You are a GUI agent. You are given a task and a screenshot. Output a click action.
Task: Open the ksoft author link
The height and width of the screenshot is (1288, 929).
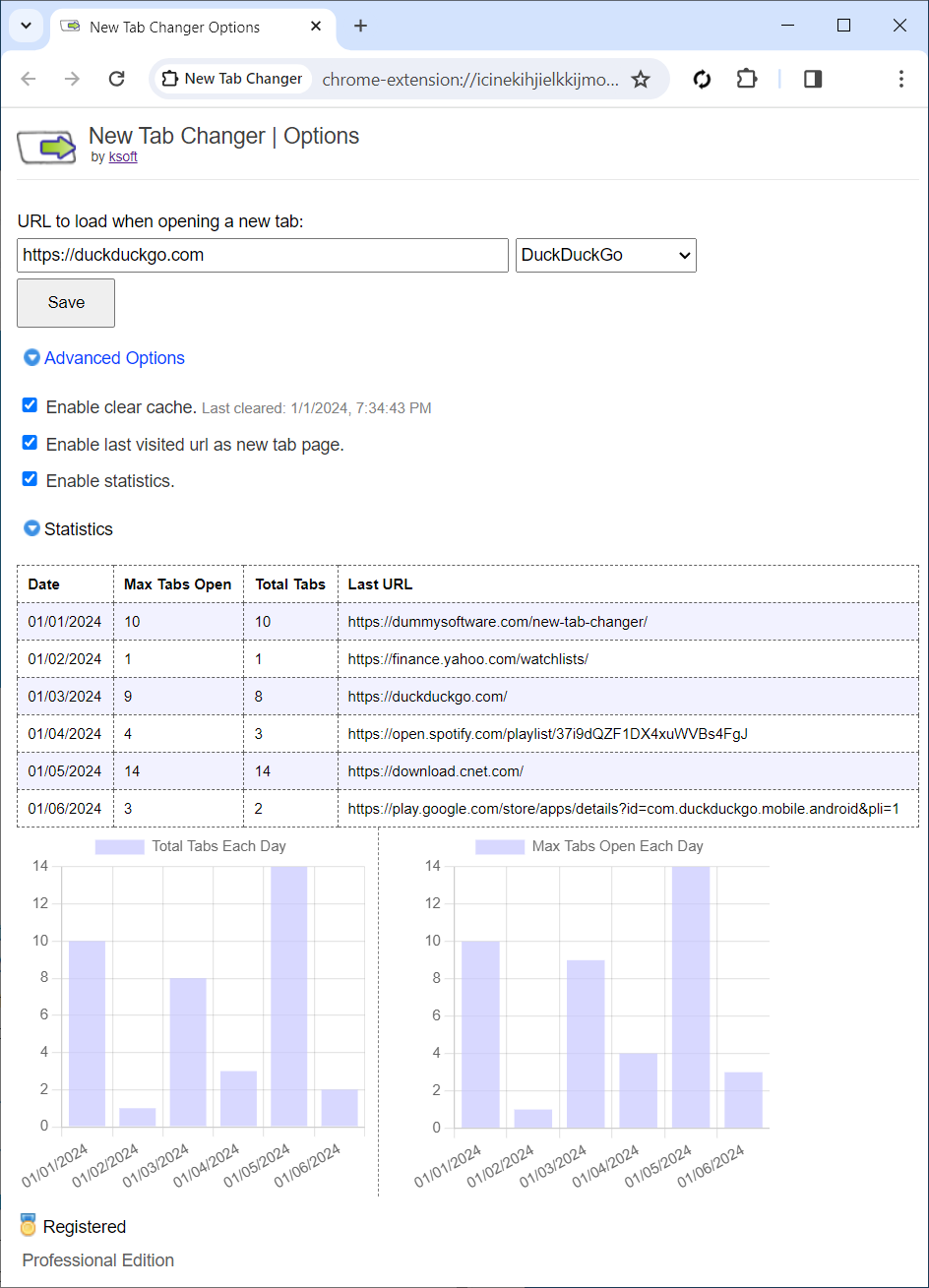[123, 156]
